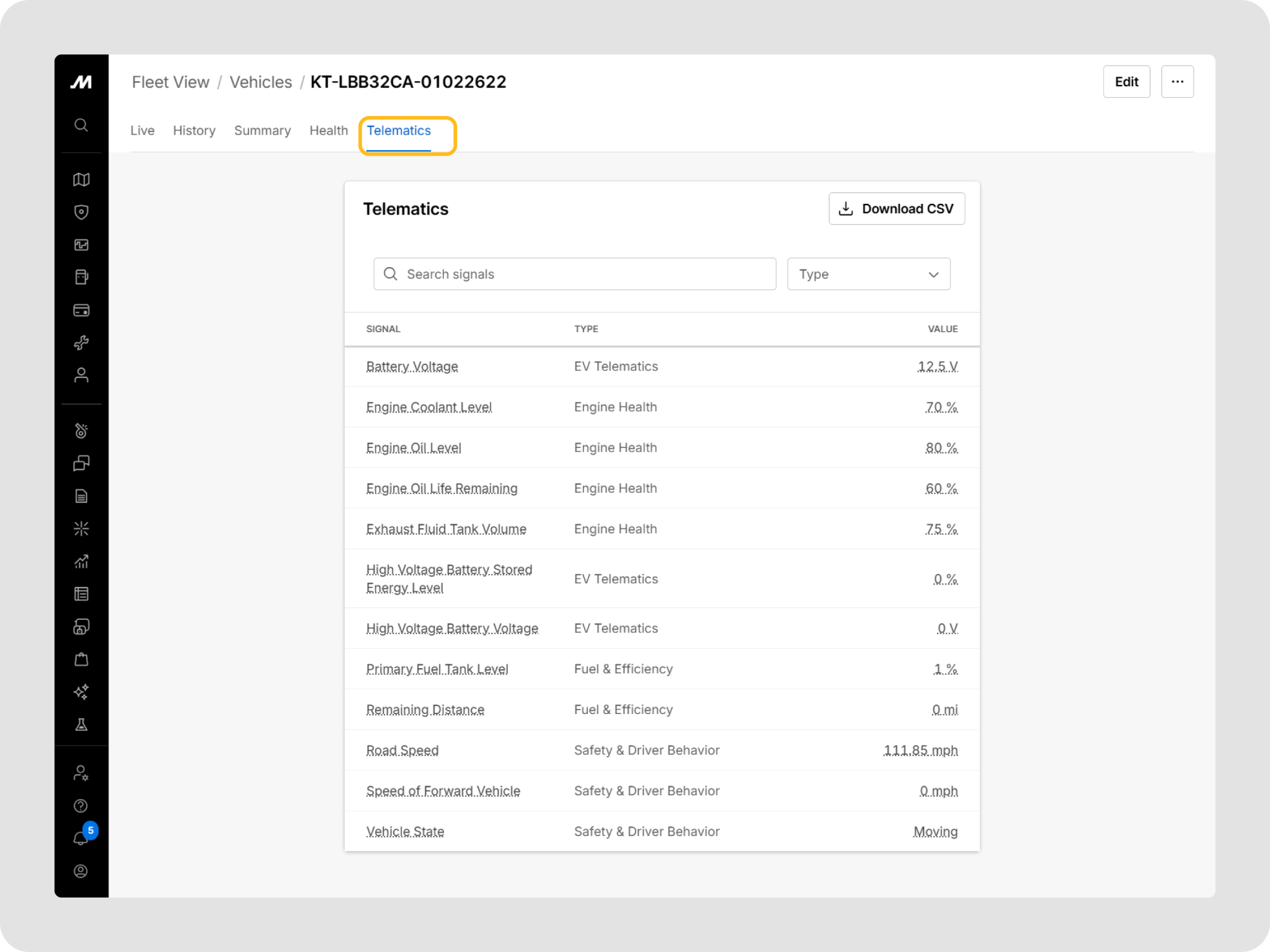The width and height of the screenshot is (1270, 952).
Task: Click the help question mark icon
Action: [81, 806]
